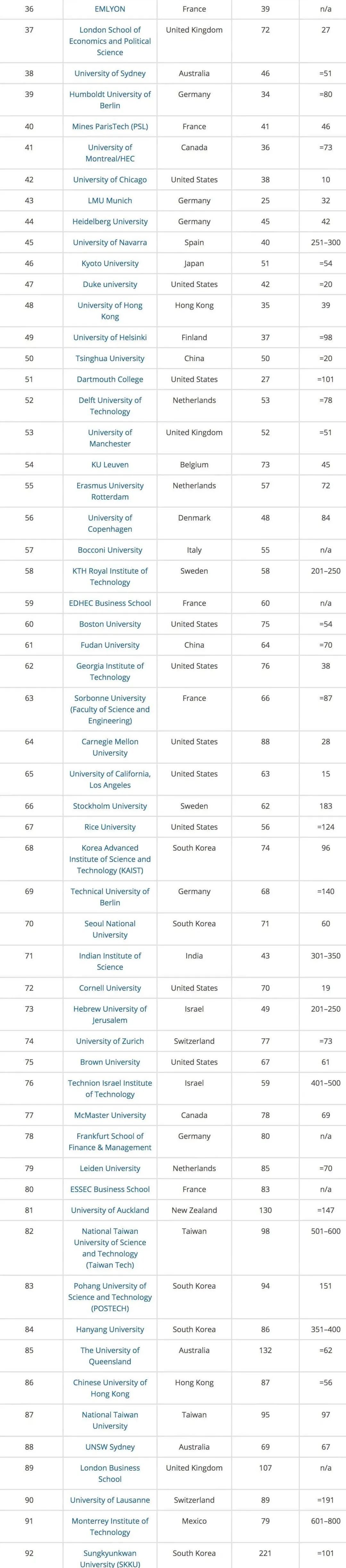Visit Kyoto University page link

pos(110,264)
